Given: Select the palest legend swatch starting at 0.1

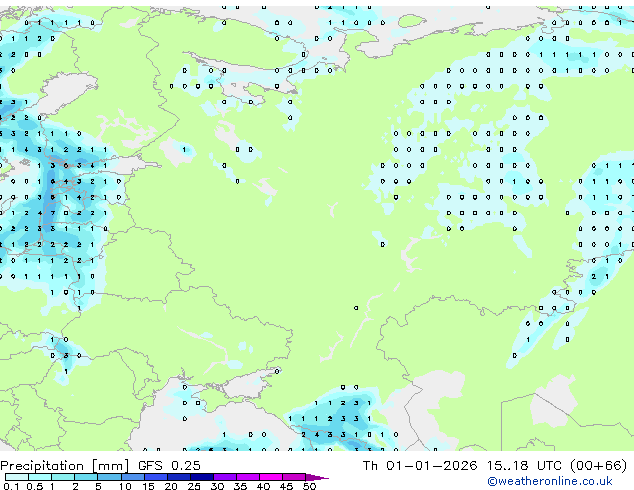Looking at the screenshot, I should [17, 477].
